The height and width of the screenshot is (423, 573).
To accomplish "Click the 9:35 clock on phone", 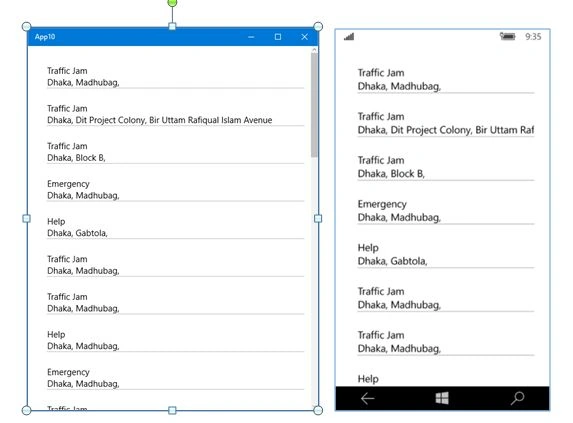I will tap(533, 37).
